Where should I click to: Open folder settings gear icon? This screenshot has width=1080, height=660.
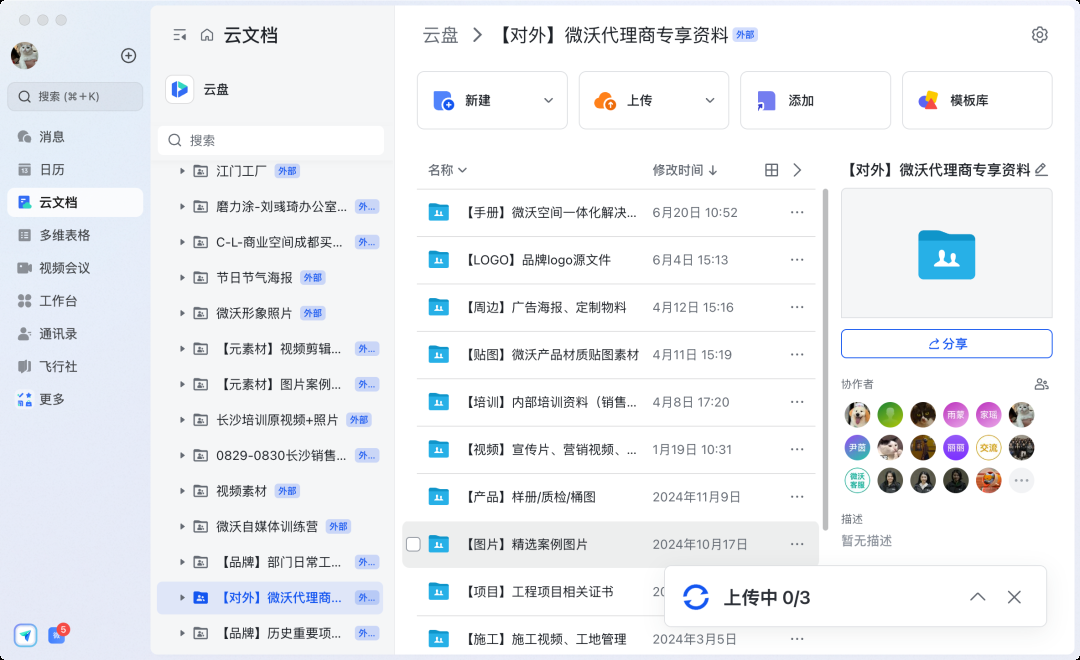1039,34
